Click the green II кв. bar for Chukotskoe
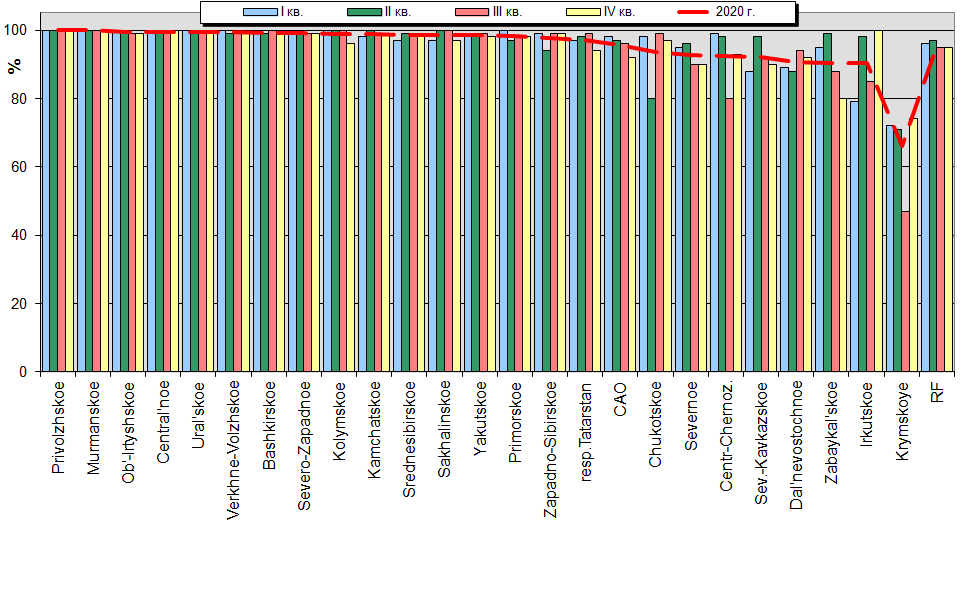The width and height of the screenshot is (969, 592). [651, 235]
